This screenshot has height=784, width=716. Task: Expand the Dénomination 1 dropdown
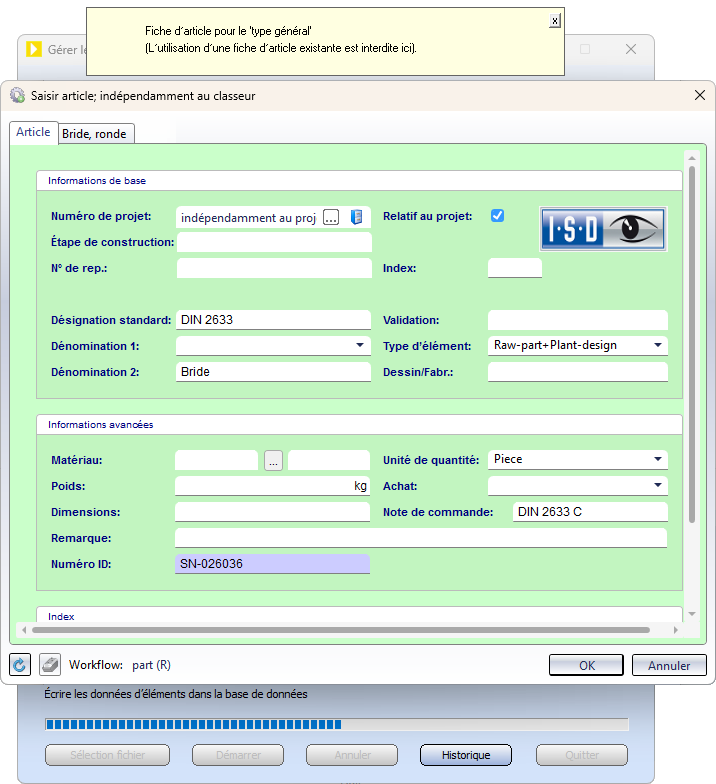click(360, 345)
